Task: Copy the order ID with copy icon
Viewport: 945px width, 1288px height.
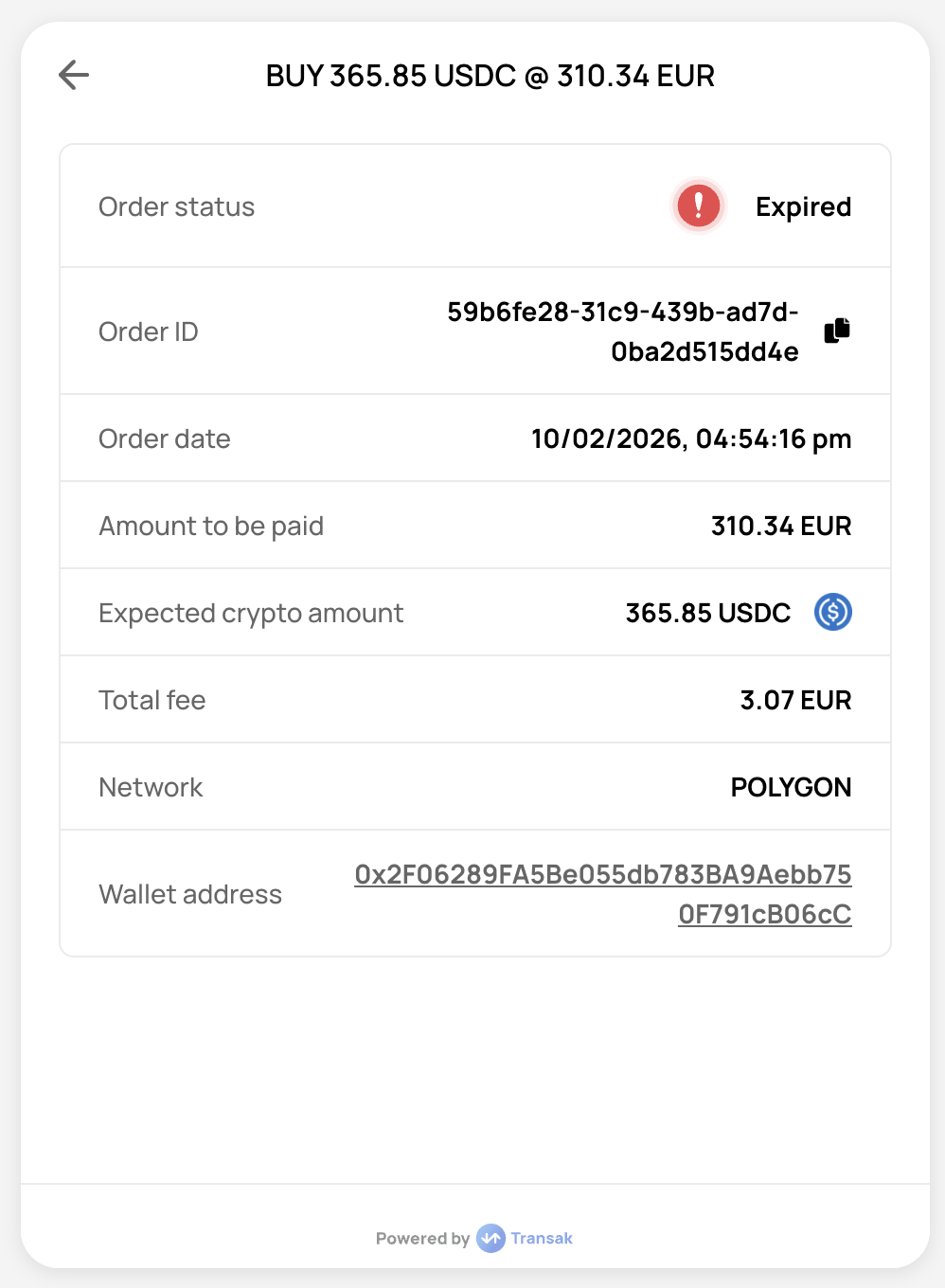Action: 837,331
